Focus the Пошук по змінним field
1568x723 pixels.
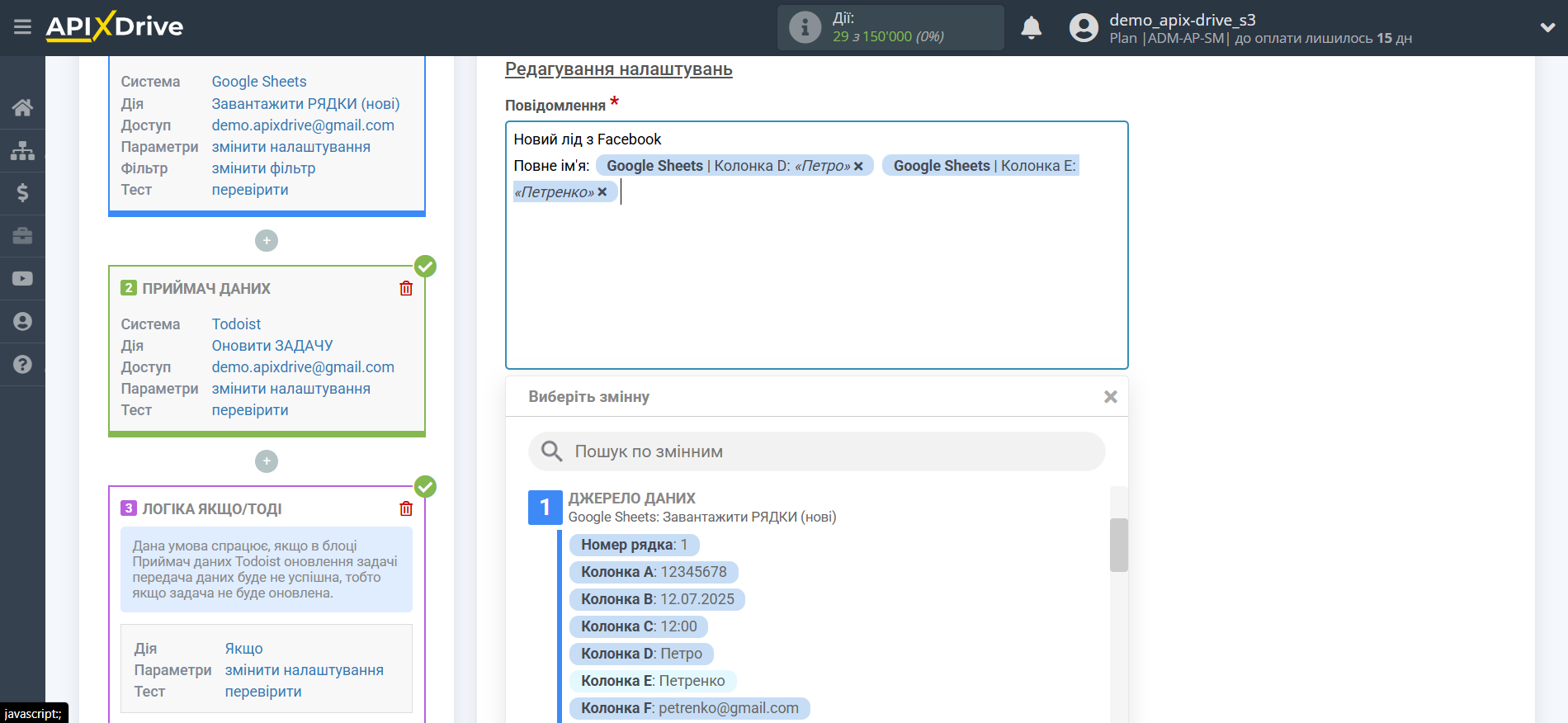tap(816, 451)
